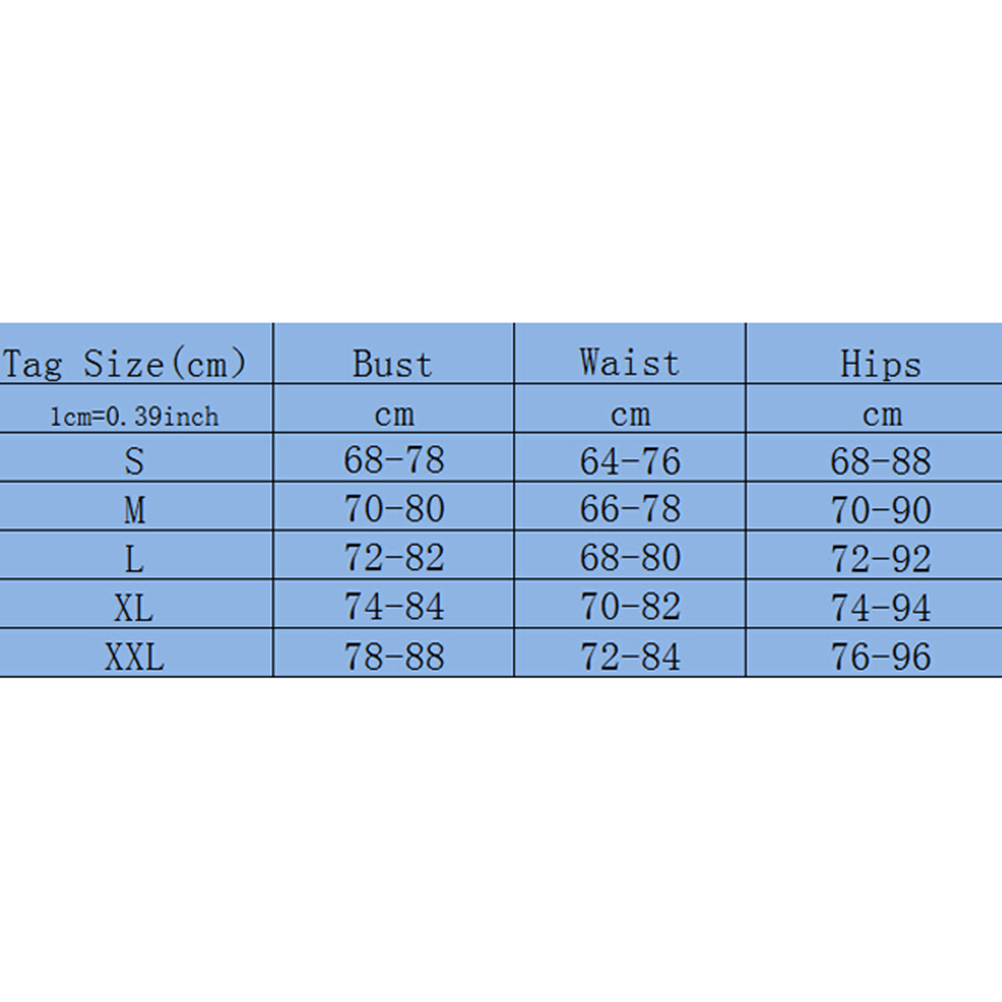Select the Hips column header

pos(880,364)
